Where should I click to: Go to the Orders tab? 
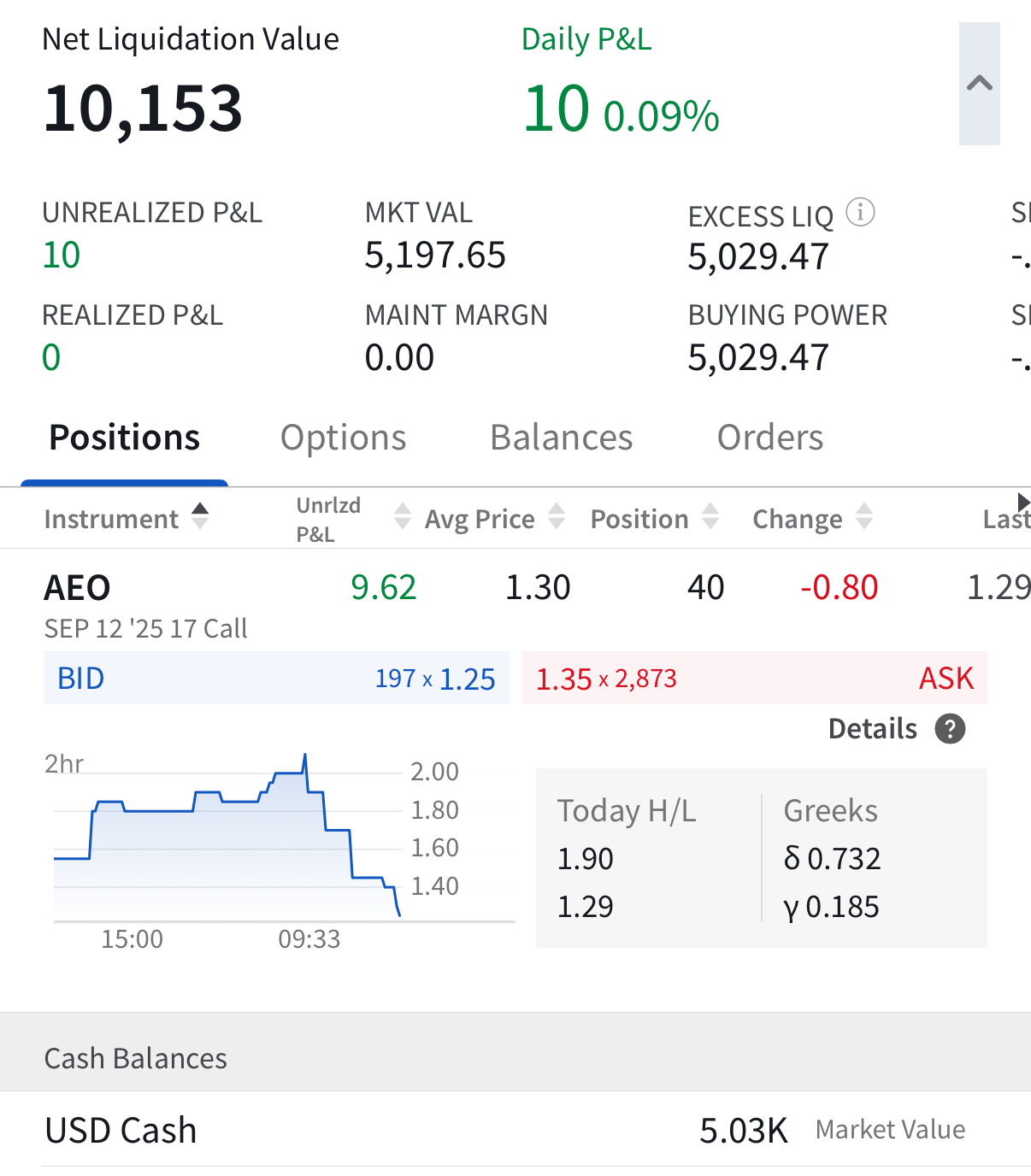click(769, 438)
